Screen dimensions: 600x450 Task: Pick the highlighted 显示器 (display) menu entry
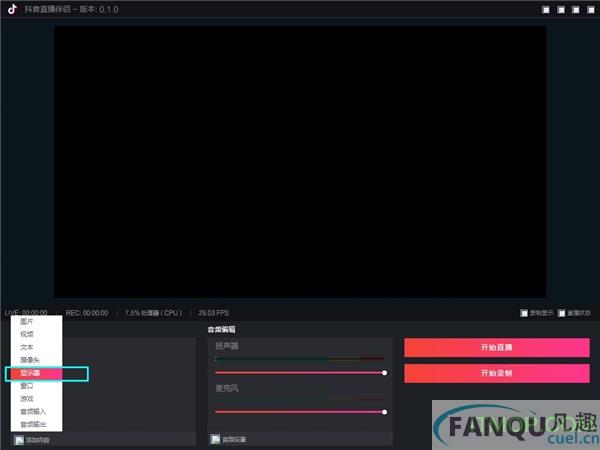[36, 373]
